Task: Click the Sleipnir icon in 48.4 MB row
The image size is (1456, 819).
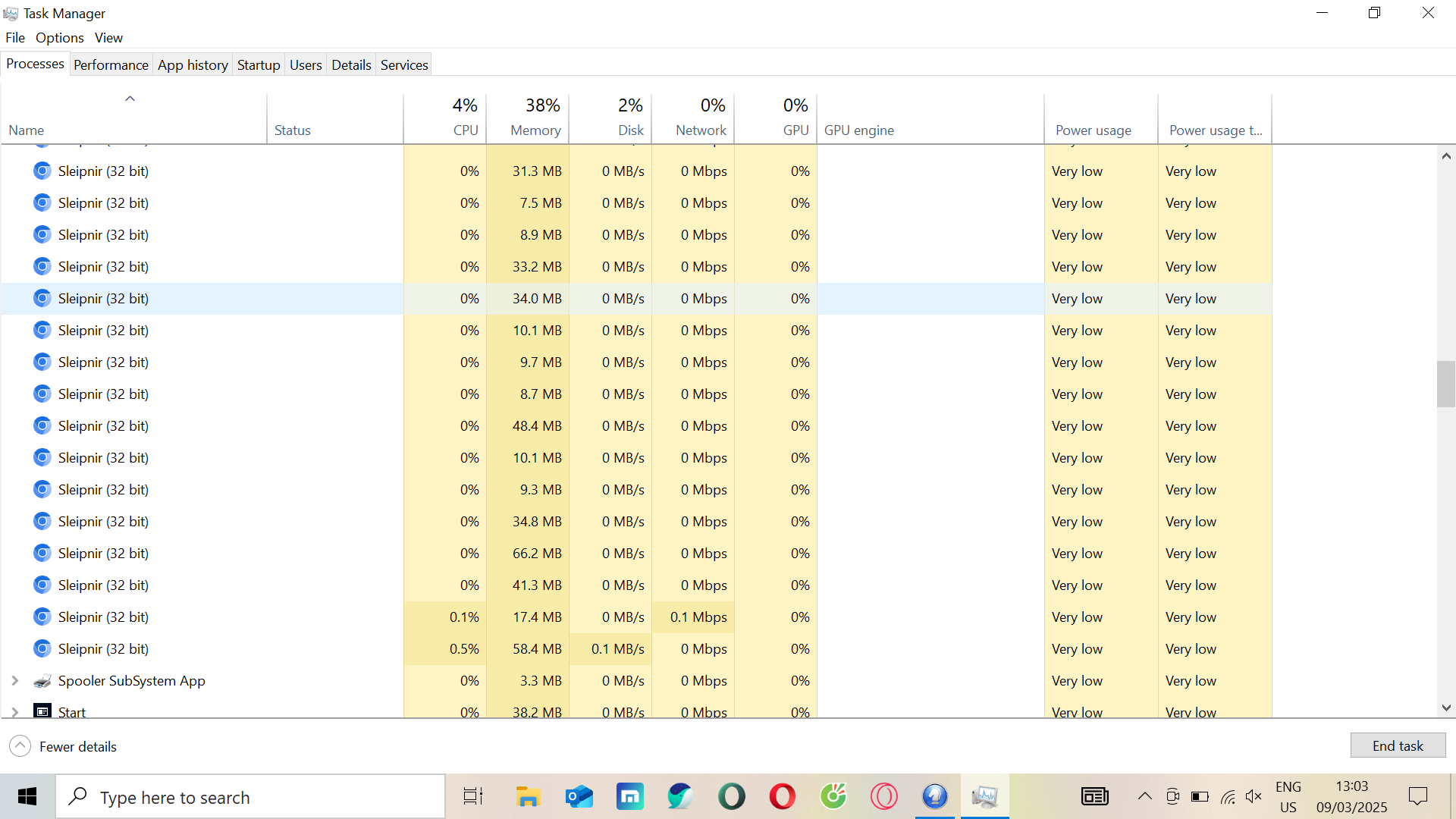Action: coord(42,426)
